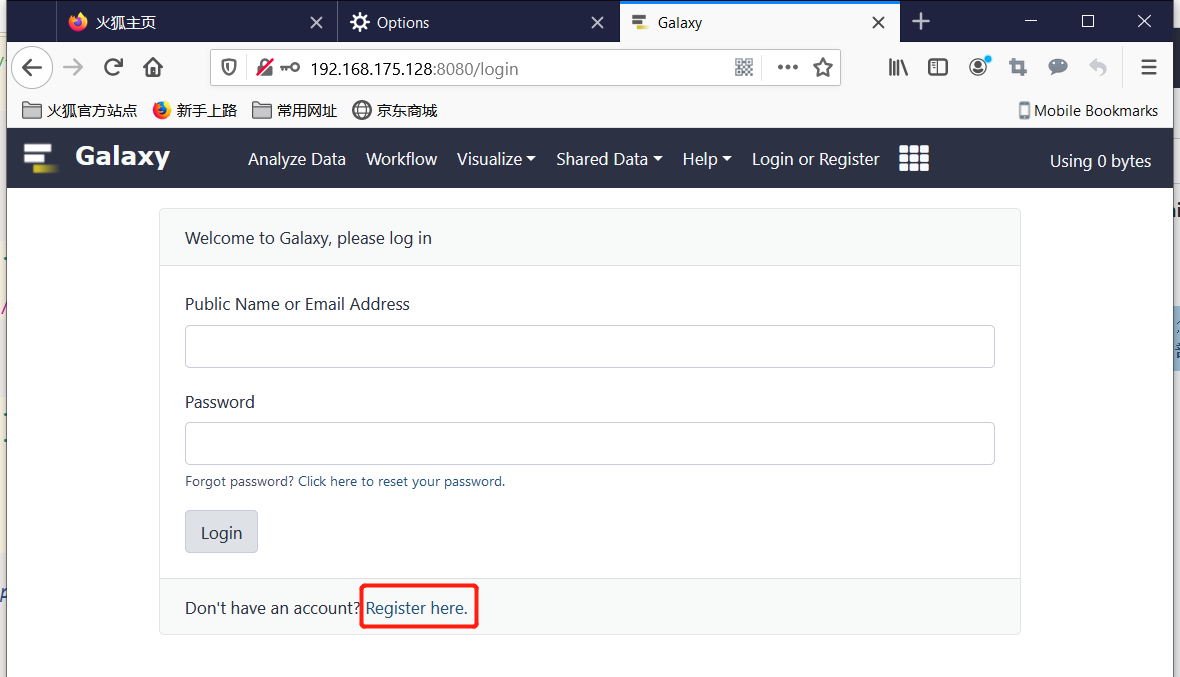Follow the Register here link
The width and height of the screenshot is (1180, 677).
click(416, 608)
